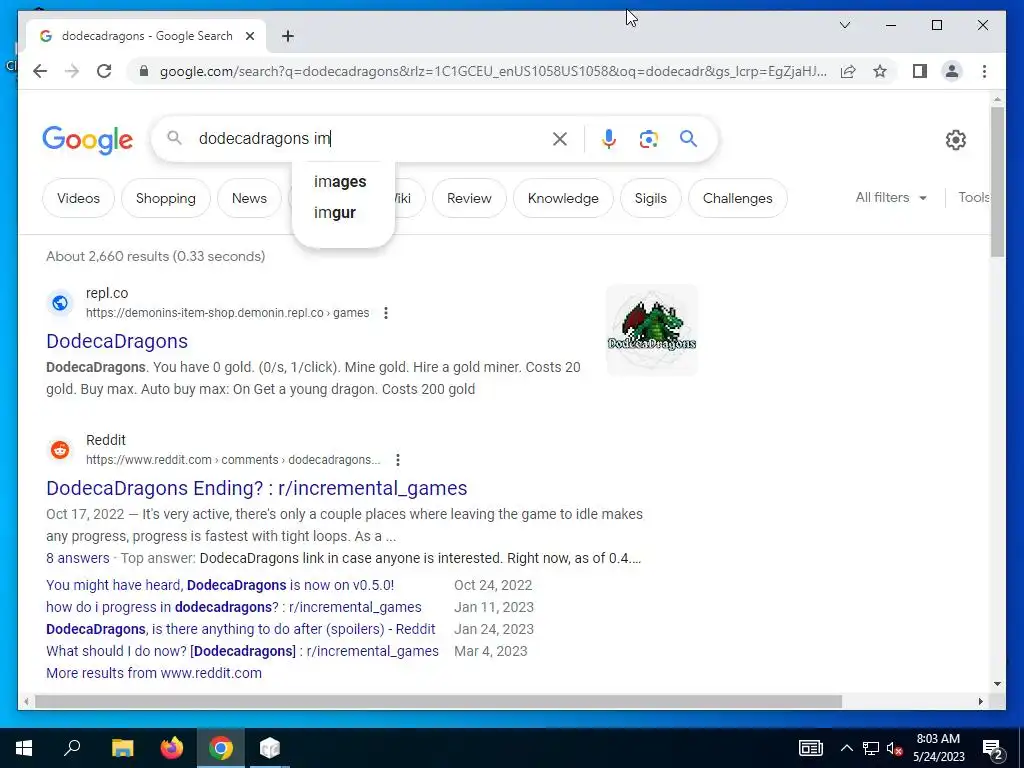Open the DodecaDragons repl.co result

(x=117, y=341)
